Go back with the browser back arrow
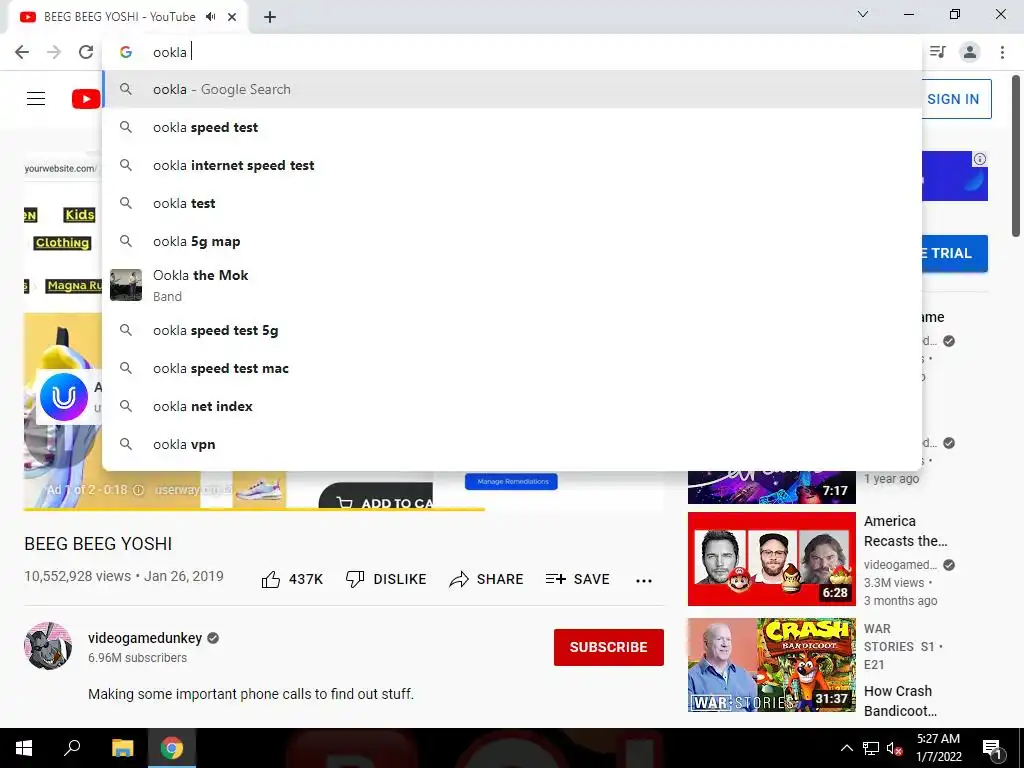 click(22, 52)
